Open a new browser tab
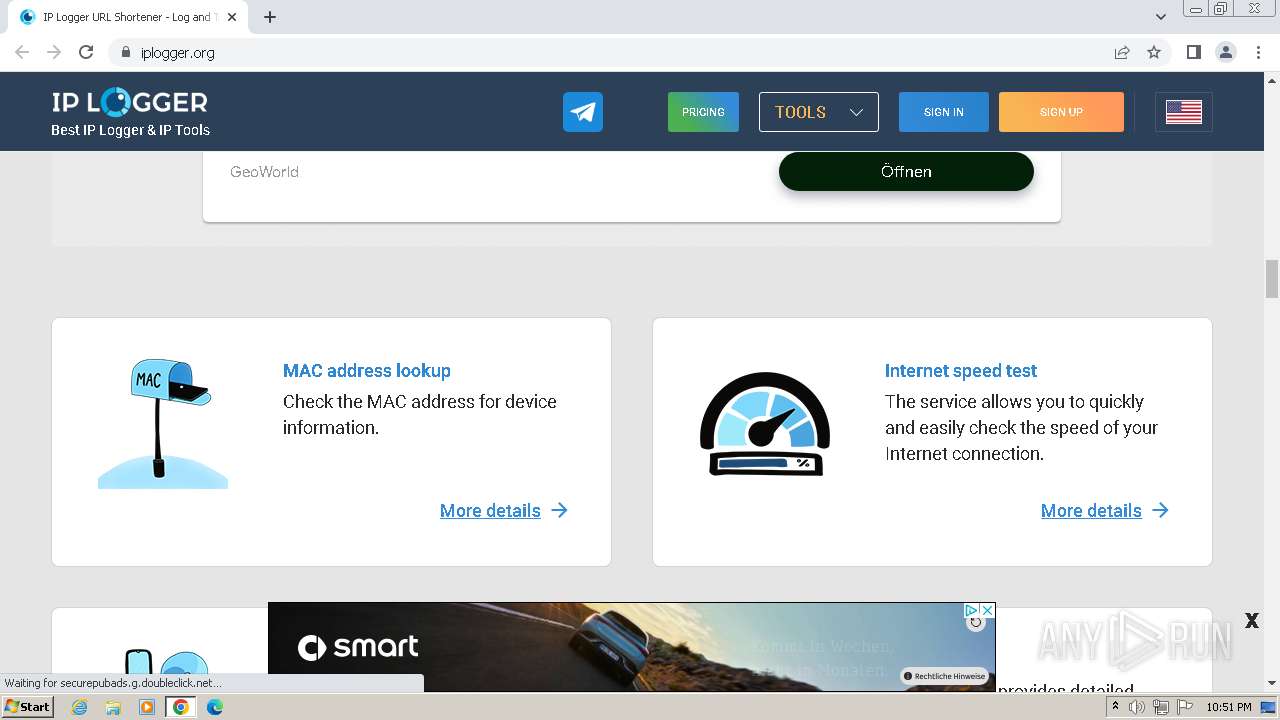The image size is (1280, 720). [270, 17]
